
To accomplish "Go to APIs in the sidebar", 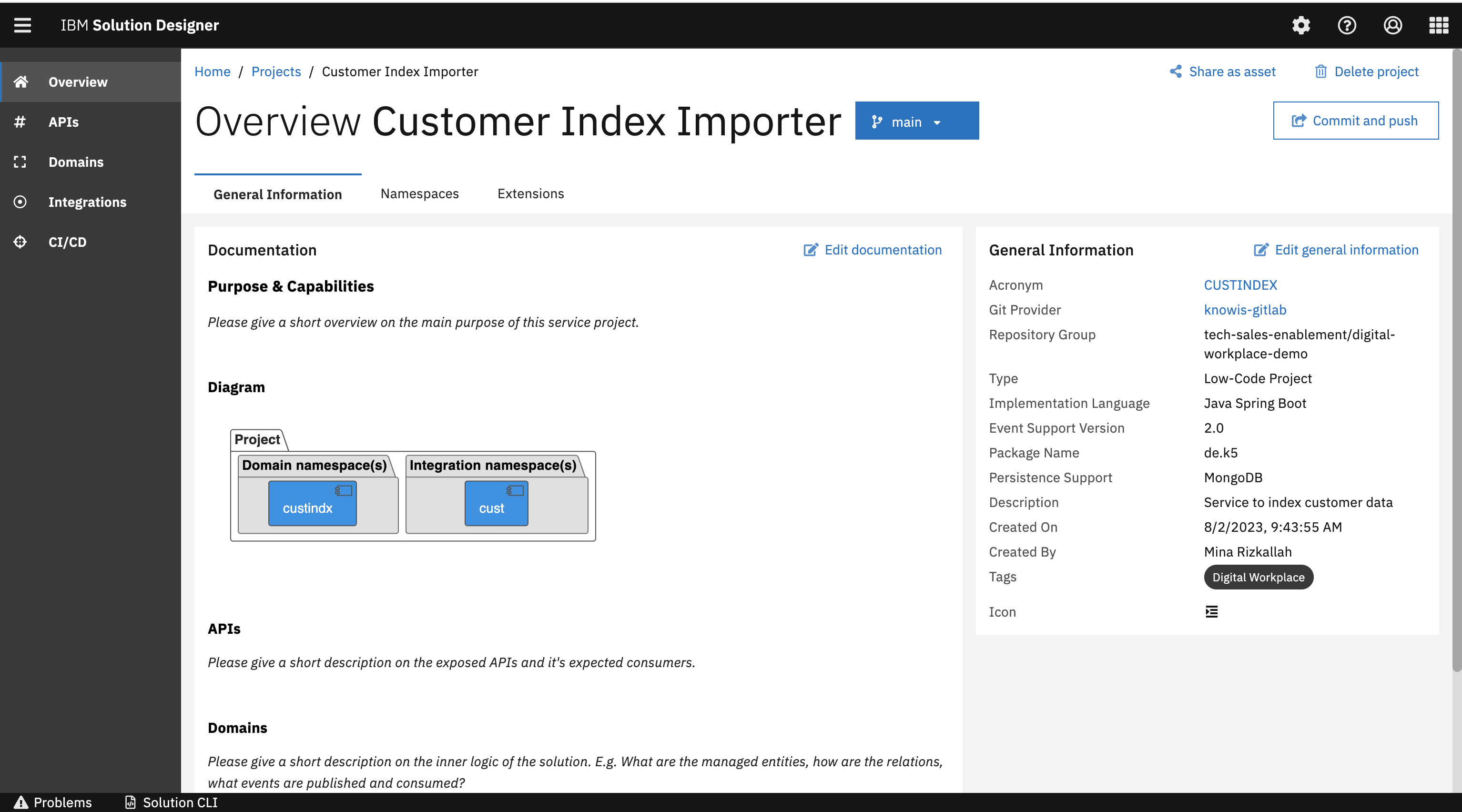I will click(x=63, y=122).
